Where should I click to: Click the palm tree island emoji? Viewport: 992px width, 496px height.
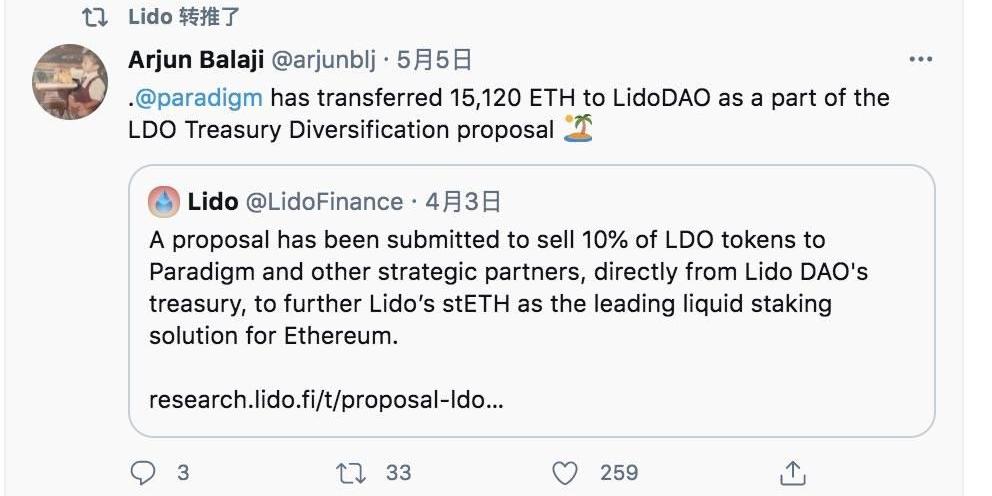[x=578, y=129]
